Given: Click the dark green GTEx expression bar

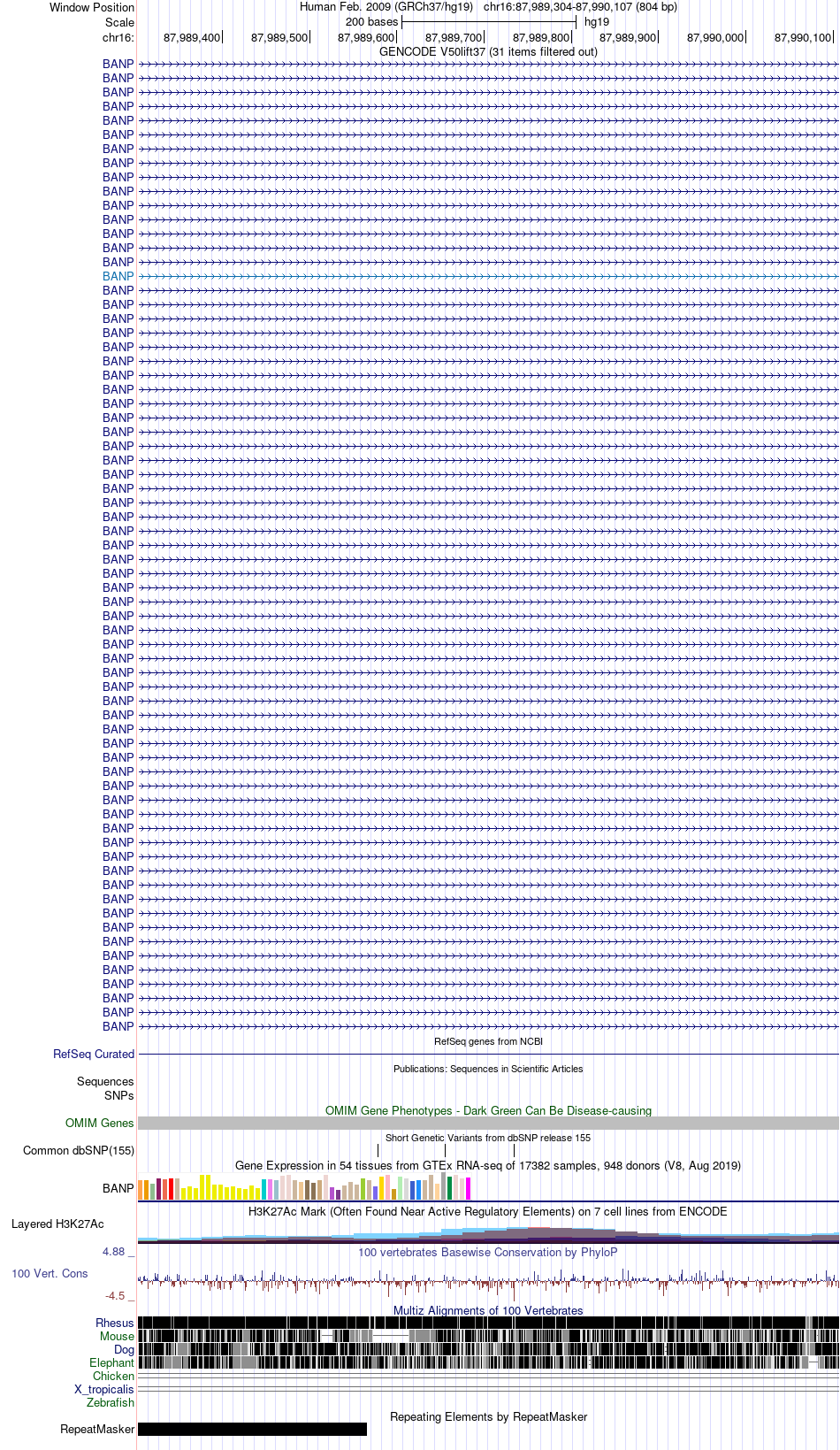Looking at the screenshot, I should 450,1188.
